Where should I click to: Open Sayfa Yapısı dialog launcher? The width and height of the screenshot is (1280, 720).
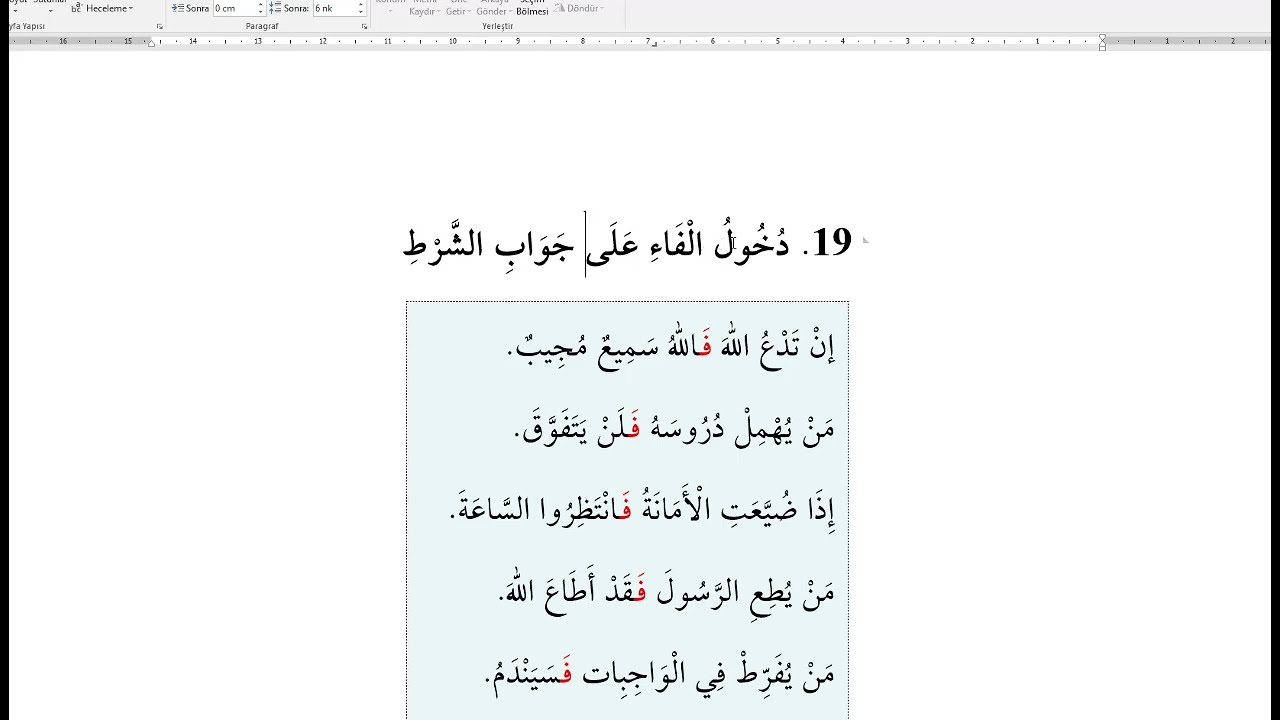[x=159, y=26]
